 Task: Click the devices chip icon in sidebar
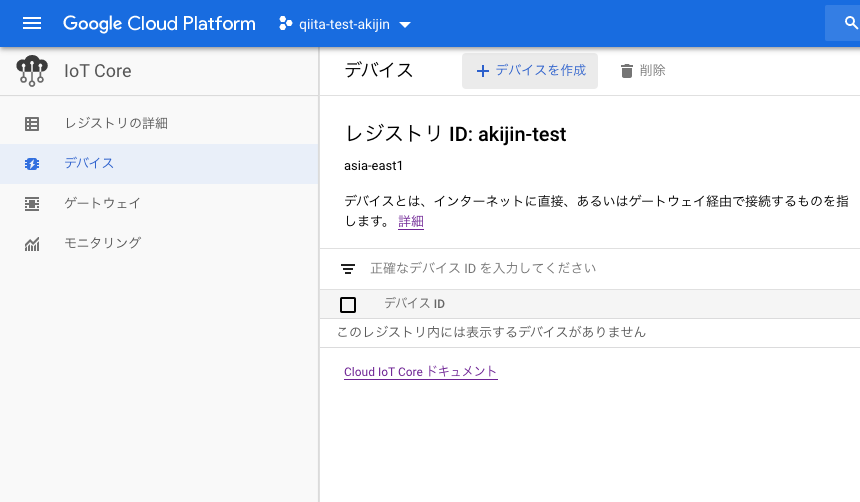click(x=32, y=163)
